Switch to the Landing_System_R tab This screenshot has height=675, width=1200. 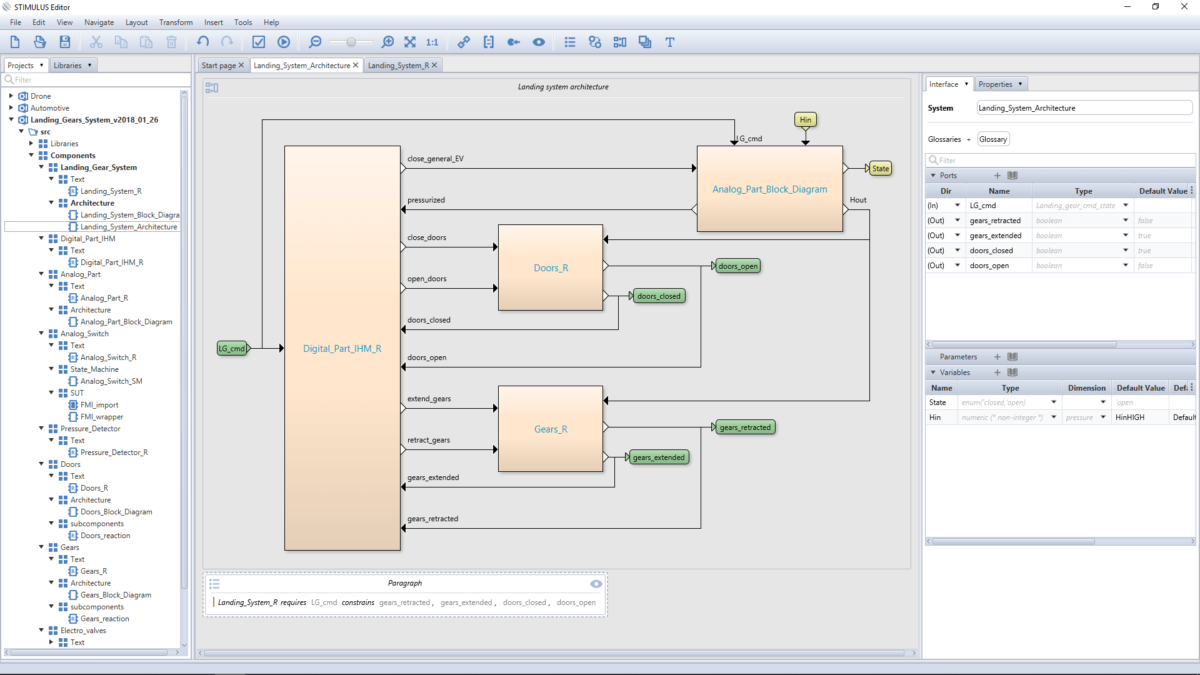pos(398,65)
